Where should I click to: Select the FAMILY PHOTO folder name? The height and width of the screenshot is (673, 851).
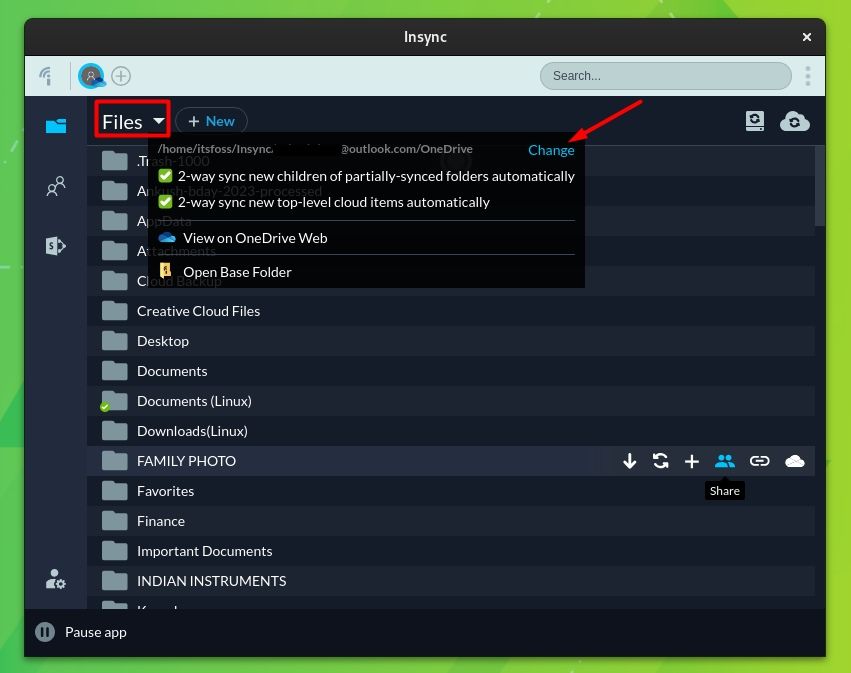click(x=186, y=461)
